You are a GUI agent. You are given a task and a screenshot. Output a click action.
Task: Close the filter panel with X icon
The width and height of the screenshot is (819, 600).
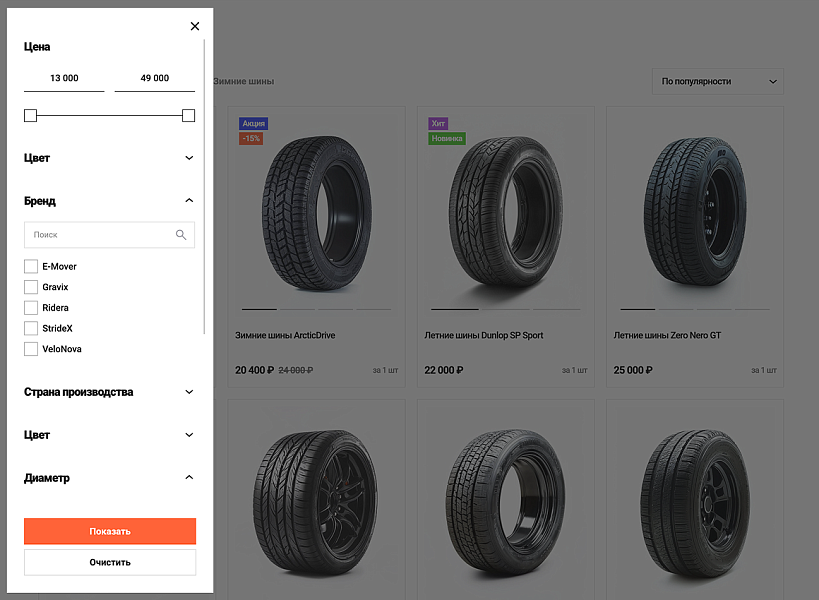[x=195, y=26]
